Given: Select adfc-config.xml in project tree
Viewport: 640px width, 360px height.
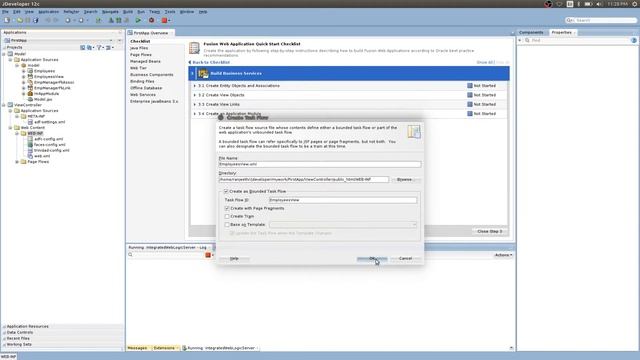Looking at the screenshot, I should pyautogui.click(x=49, y=139).
